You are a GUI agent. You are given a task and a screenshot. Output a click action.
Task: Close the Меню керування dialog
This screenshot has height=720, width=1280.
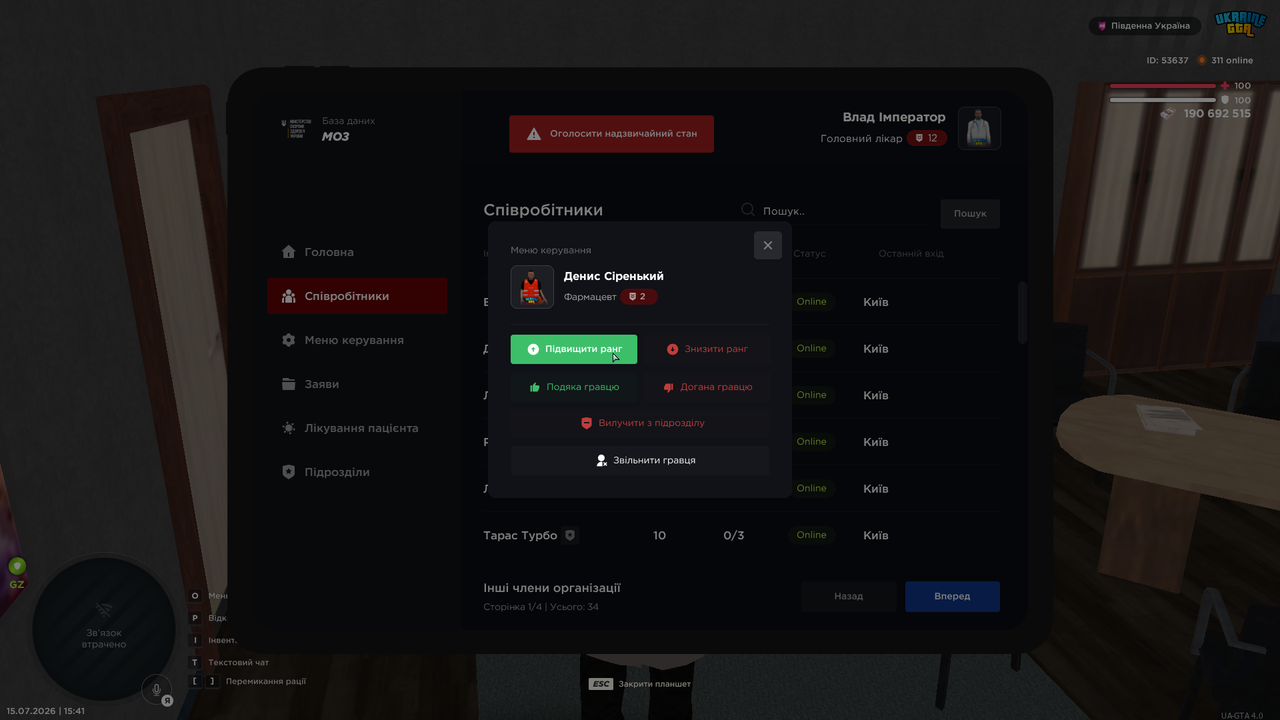click(x=768, y=245)
